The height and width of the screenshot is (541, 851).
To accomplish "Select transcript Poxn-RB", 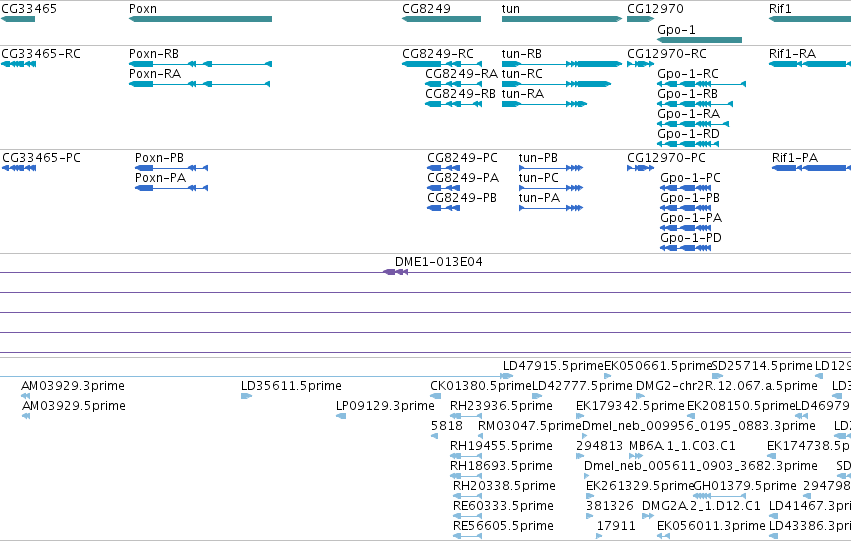I will (200, 64).
